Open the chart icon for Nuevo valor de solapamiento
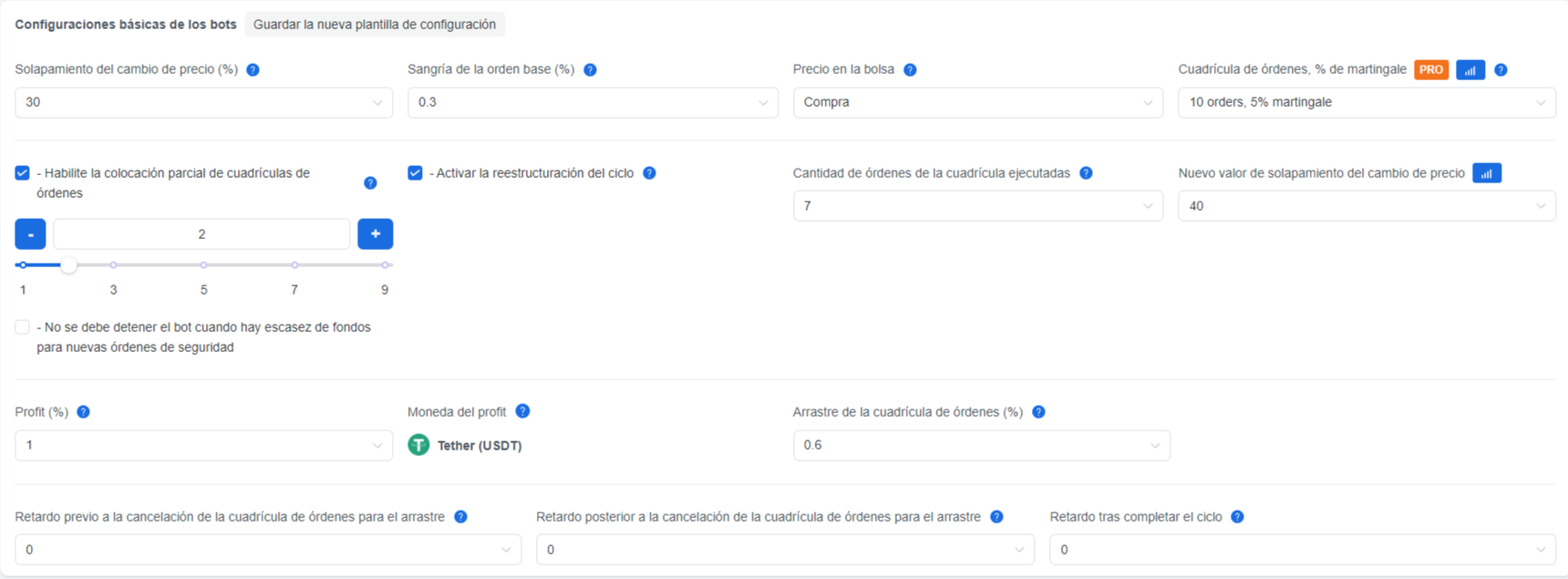Image resolution: width=1568 pixels, height=579 pixels. click(x=1487, y=173)
